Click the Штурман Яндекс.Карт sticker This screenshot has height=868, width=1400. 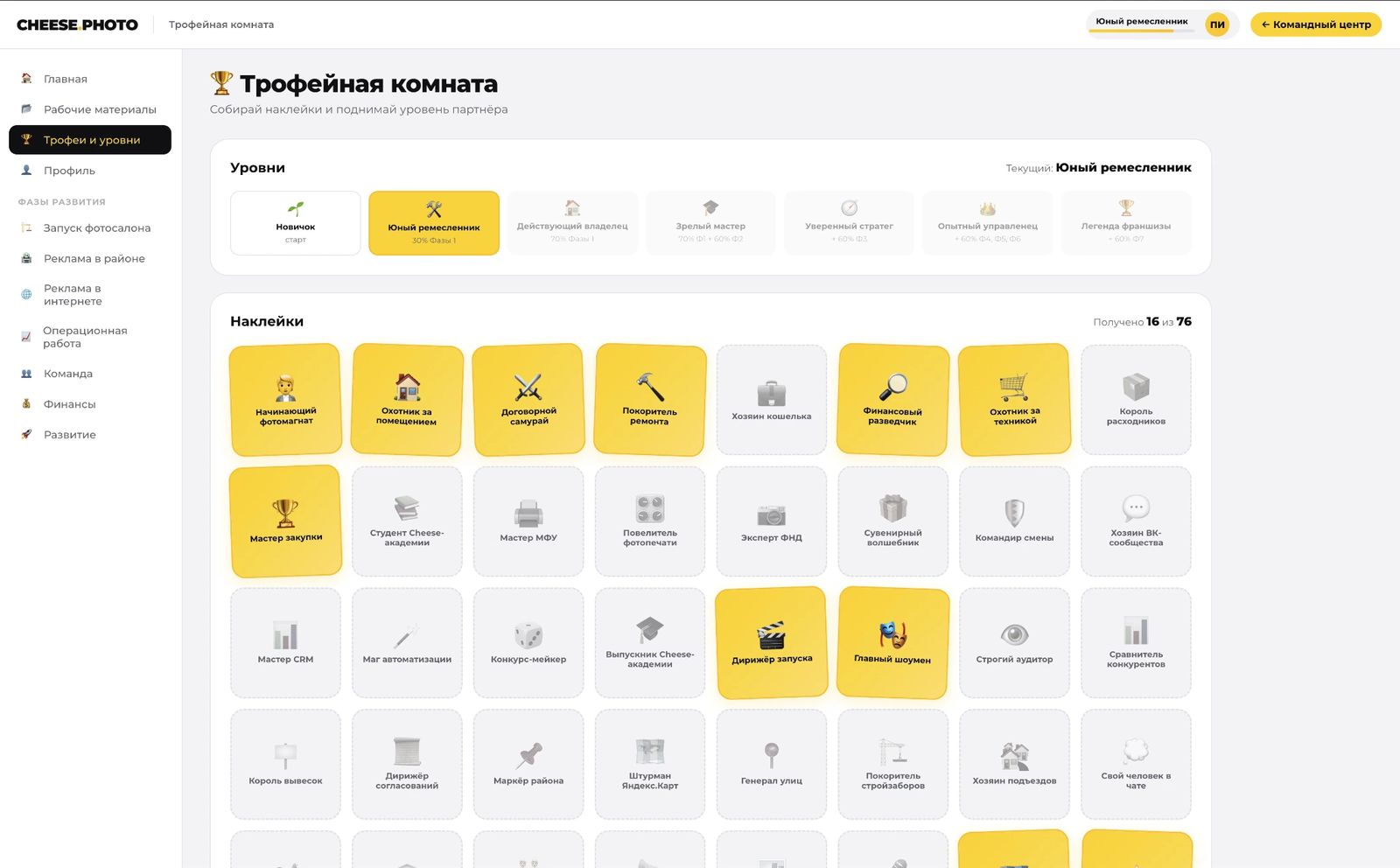(x=650, y=765)
